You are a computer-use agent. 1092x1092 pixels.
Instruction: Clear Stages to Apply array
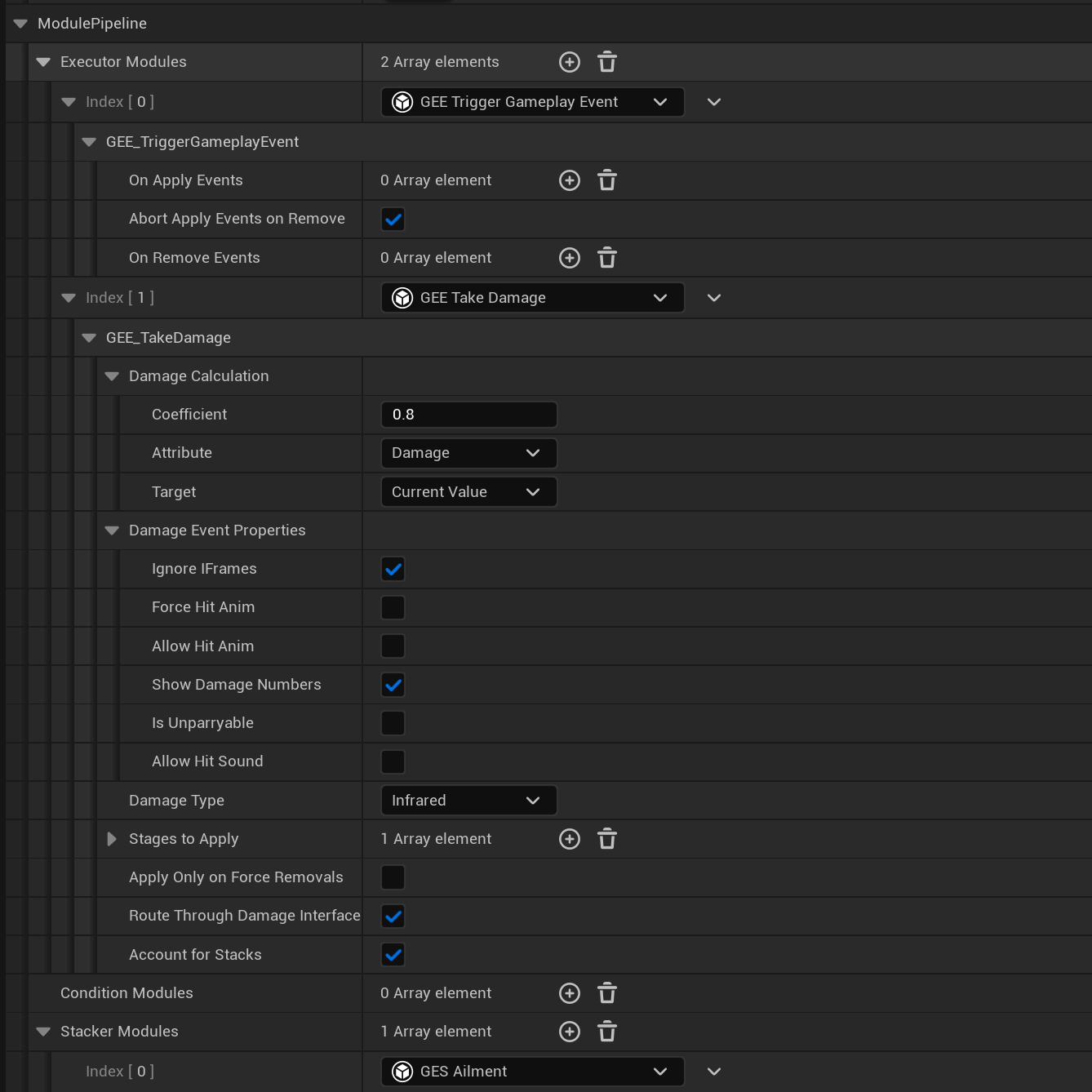click(607, 839)
